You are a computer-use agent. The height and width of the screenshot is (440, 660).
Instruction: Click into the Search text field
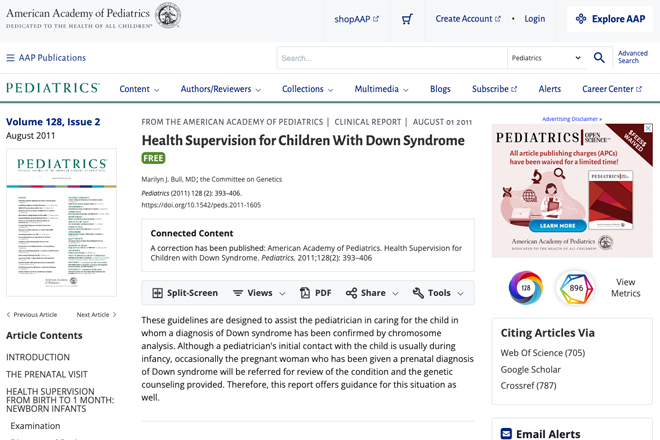(392, 58)
